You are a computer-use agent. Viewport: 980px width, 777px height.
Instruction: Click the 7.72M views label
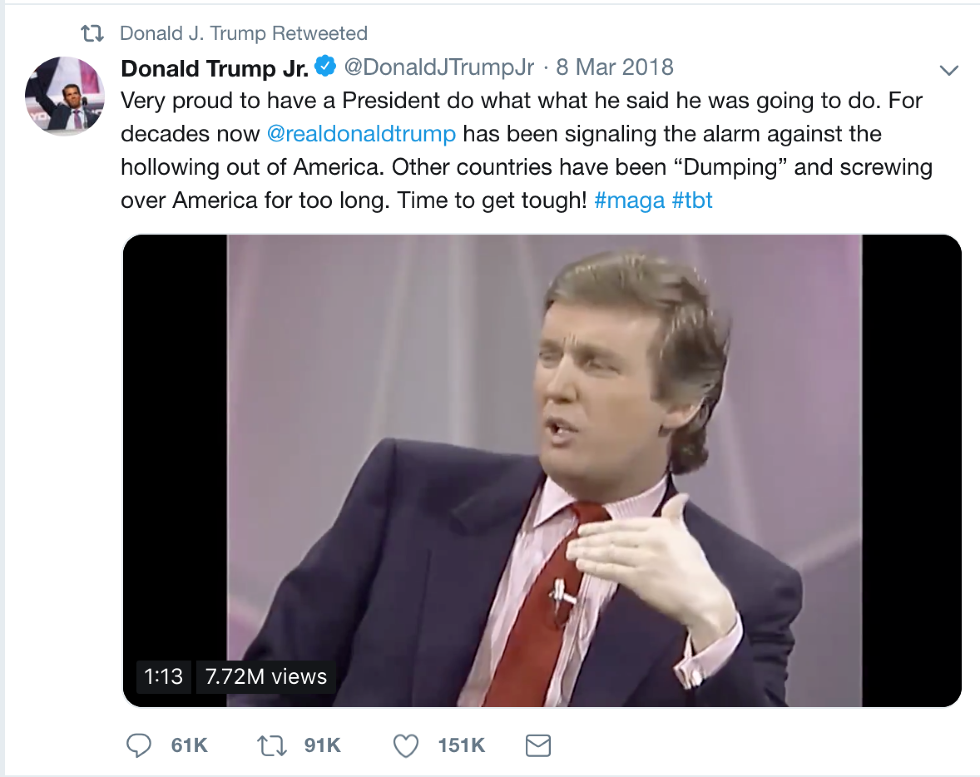266,677
